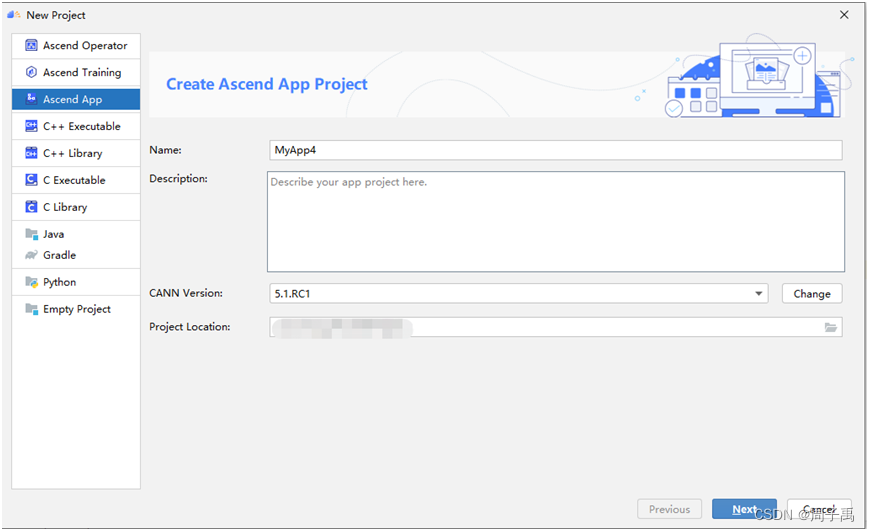Click the C++ Library icon
The height and width of the screenshot is (531, 869).
(32, 153)
